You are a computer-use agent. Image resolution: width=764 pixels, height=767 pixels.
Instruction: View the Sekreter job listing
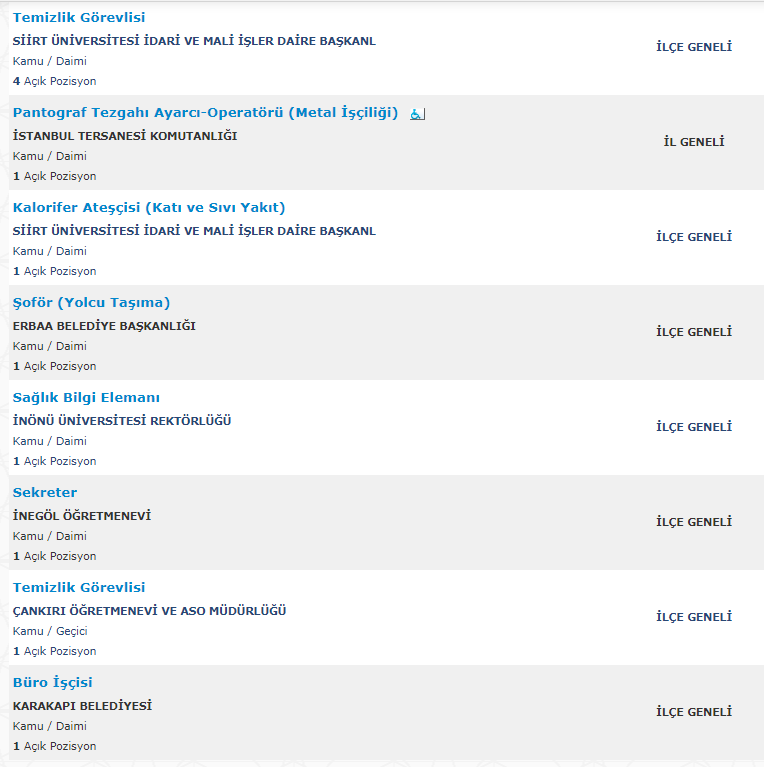click(45, 493)
